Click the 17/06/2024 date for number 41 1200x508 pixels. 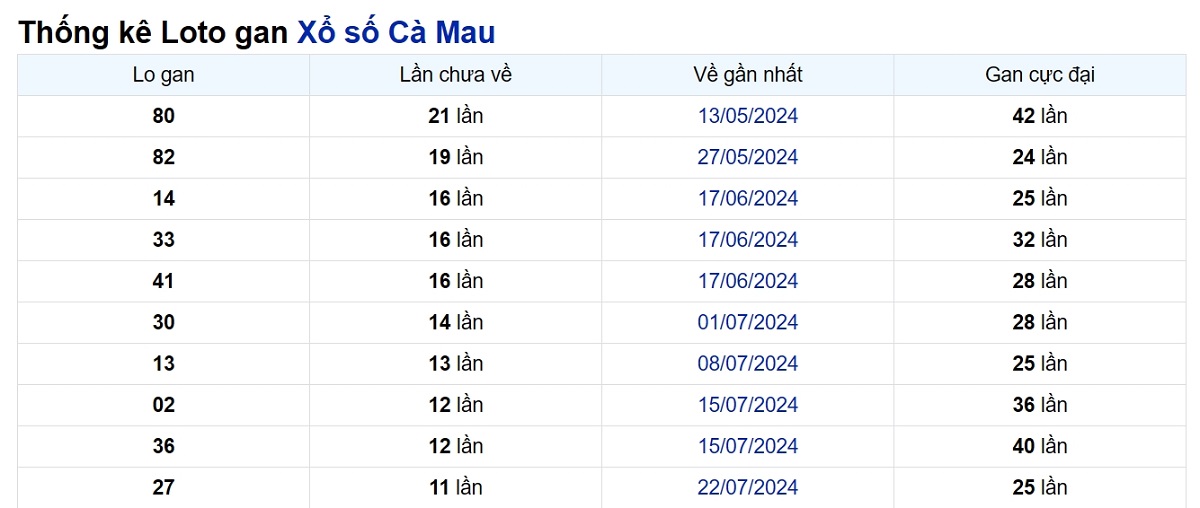tap(748, 281)
